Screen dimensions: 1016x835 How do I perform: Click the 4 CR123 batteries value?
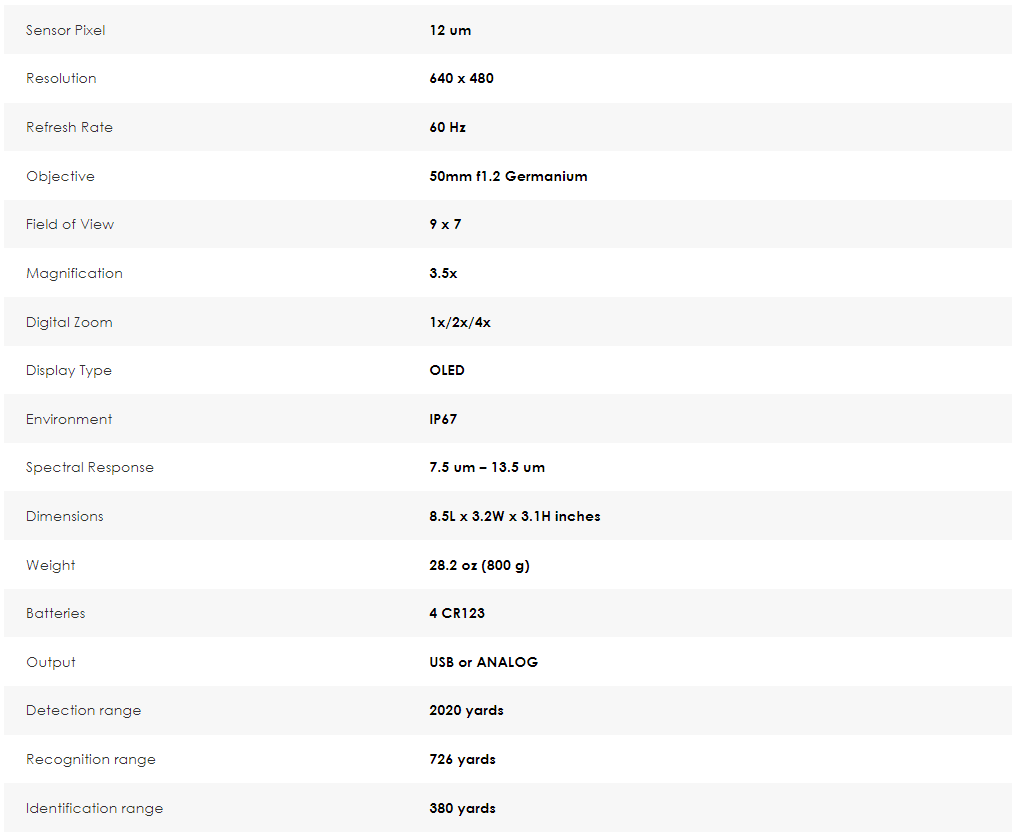[x=457, y=613]
